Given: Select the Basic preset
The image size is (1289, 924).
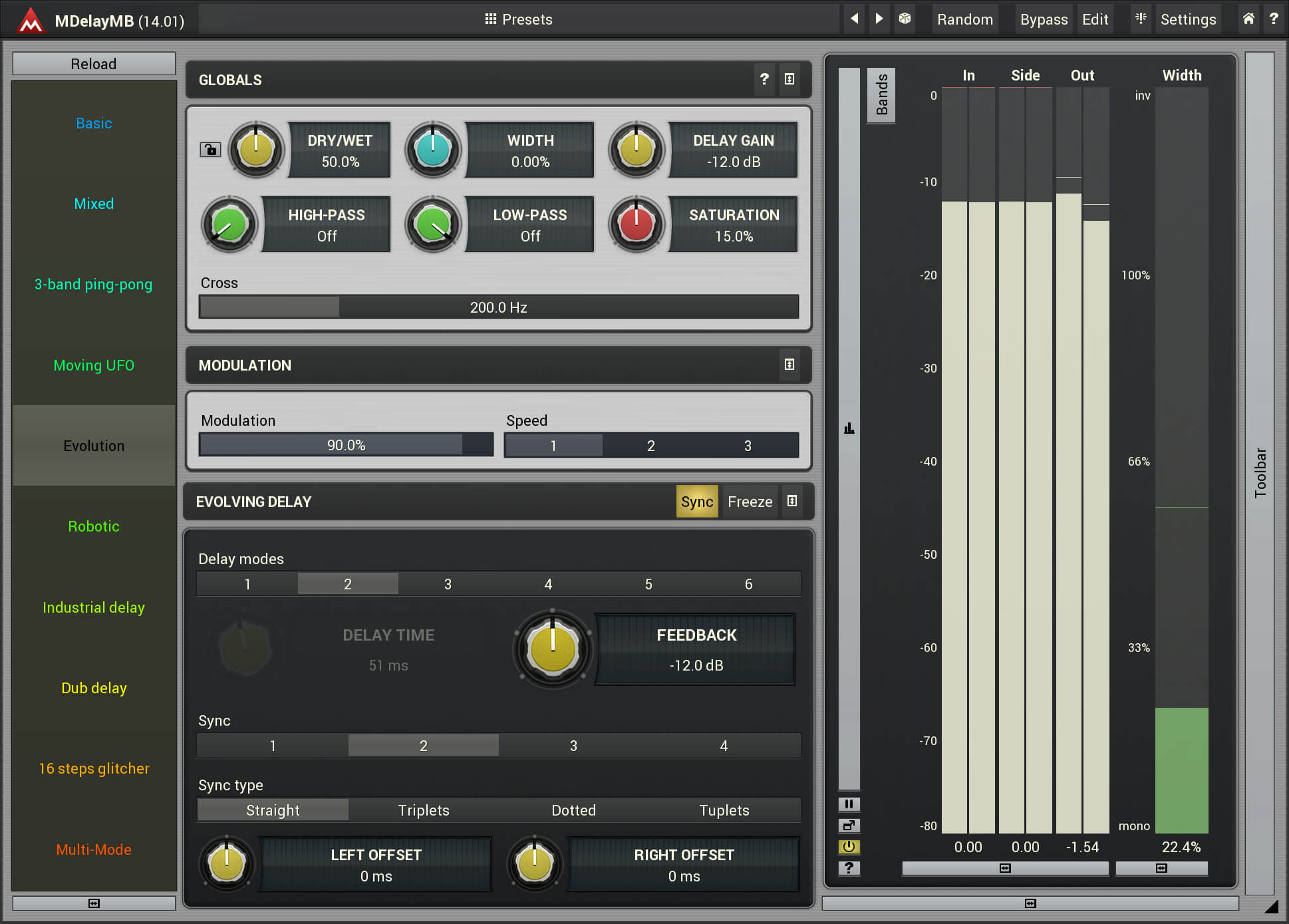Looking at the screenshot, I should [x=94, y=123].
